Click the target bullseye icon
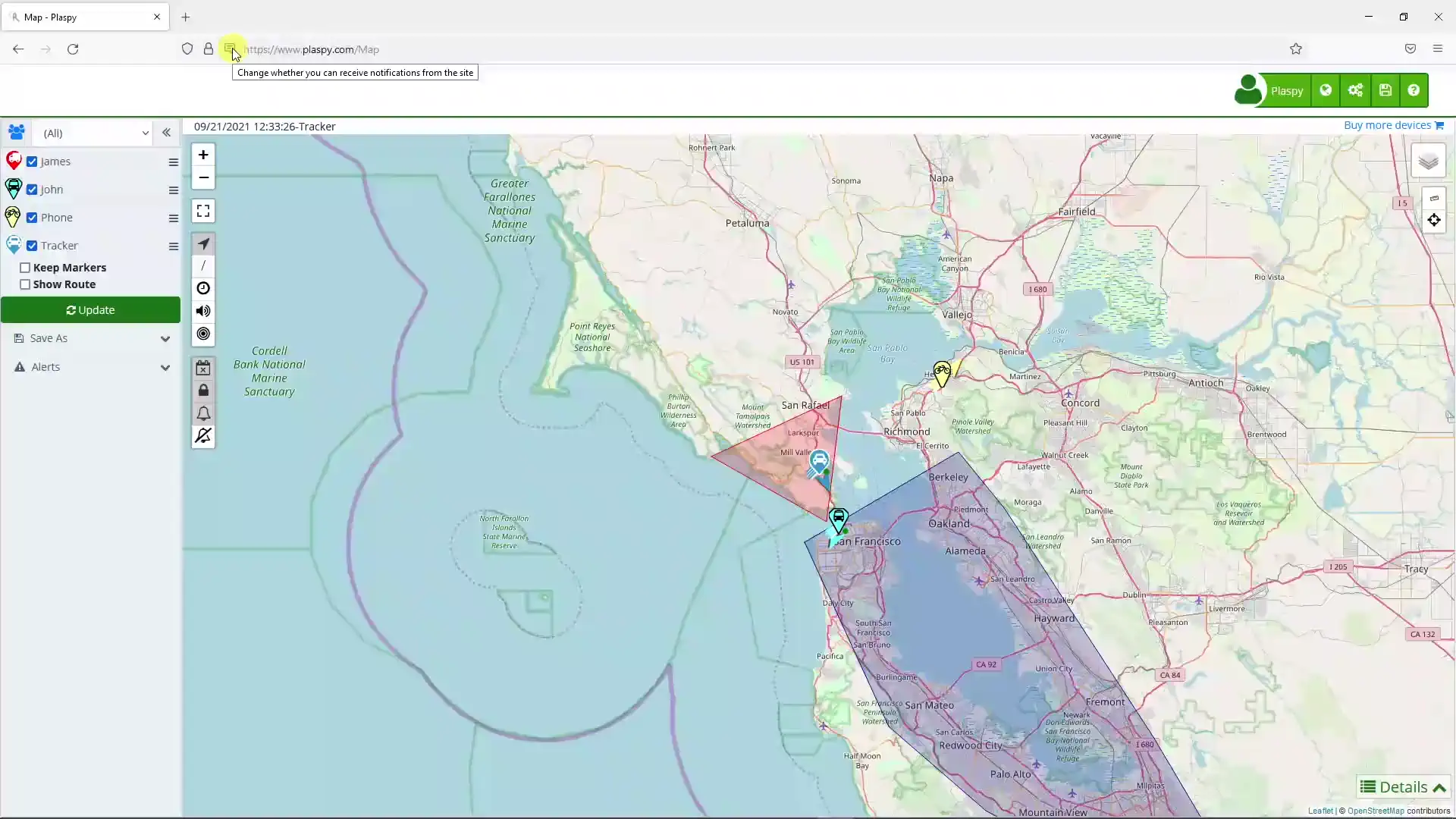Viewport: 1456px width, 819px height. pyautogui.click(x=203, y=334)
